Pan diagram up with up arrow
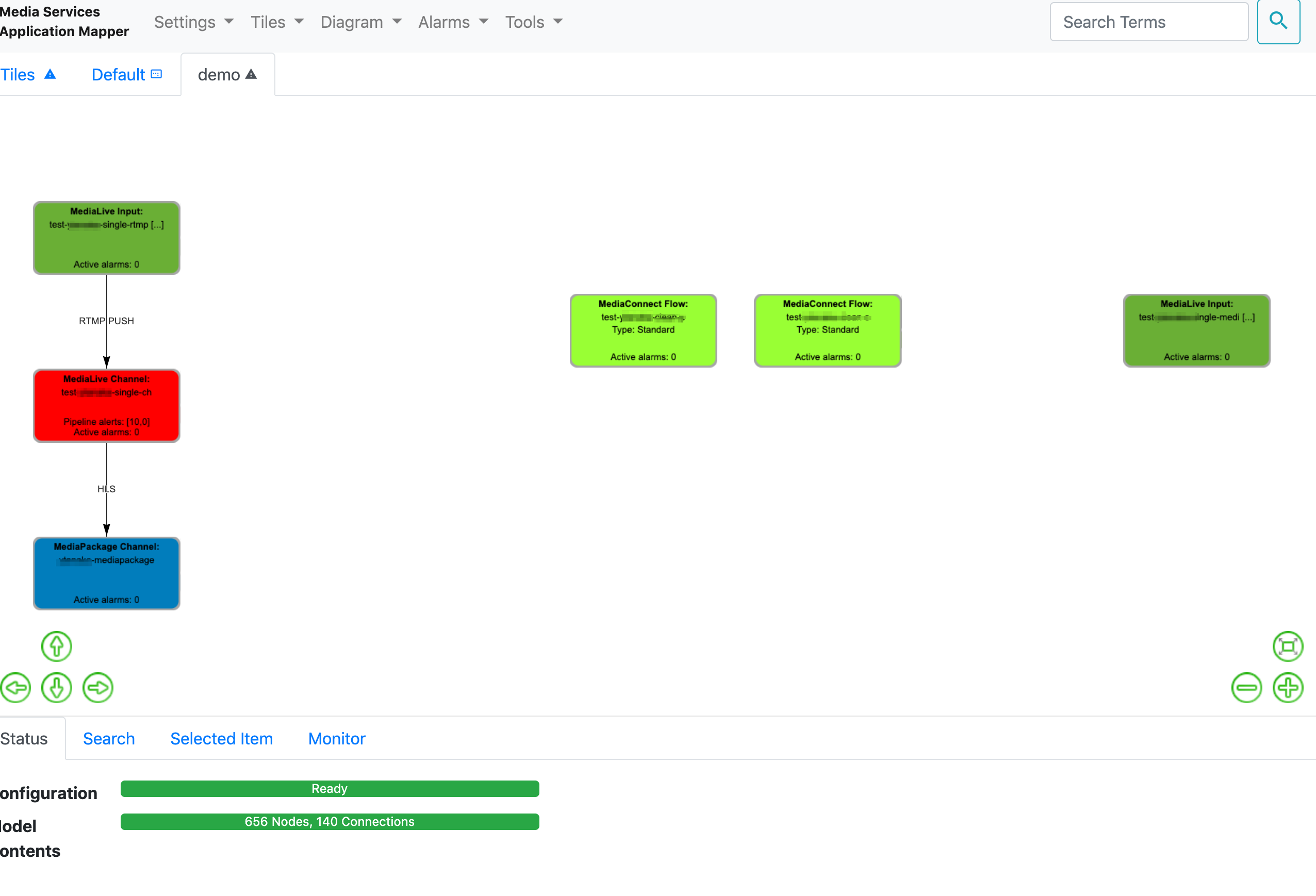Image resolution: width=1316 pixels, height=896 pixels. pos(57,646)
